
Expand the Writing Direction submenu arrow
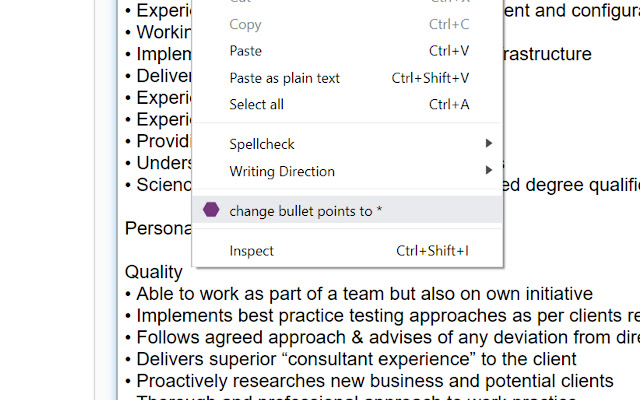click(489, 171)
